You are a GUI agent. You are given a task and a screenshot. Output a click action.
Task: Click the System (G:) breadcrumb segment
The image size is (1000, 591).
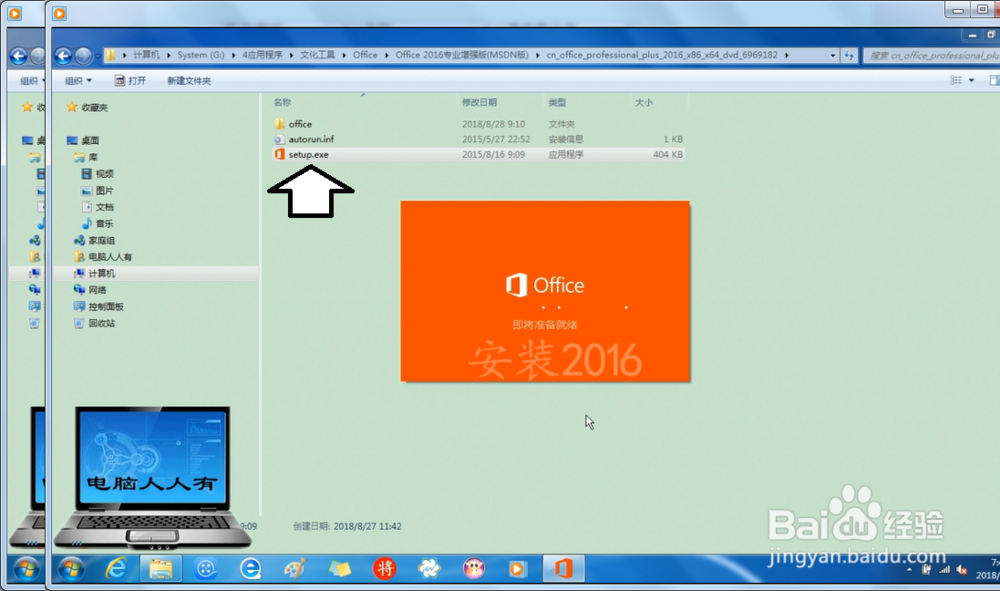[x=200, y=55]
